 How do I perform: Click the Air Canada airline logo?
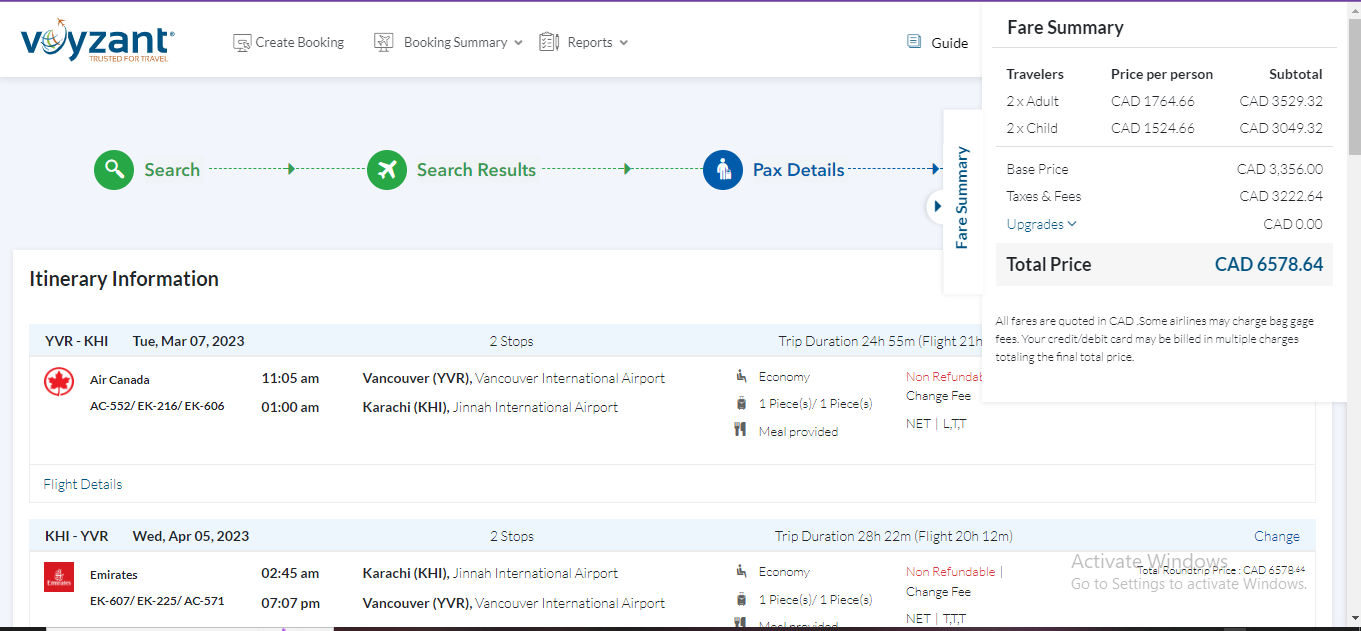[x=59, y=381]
